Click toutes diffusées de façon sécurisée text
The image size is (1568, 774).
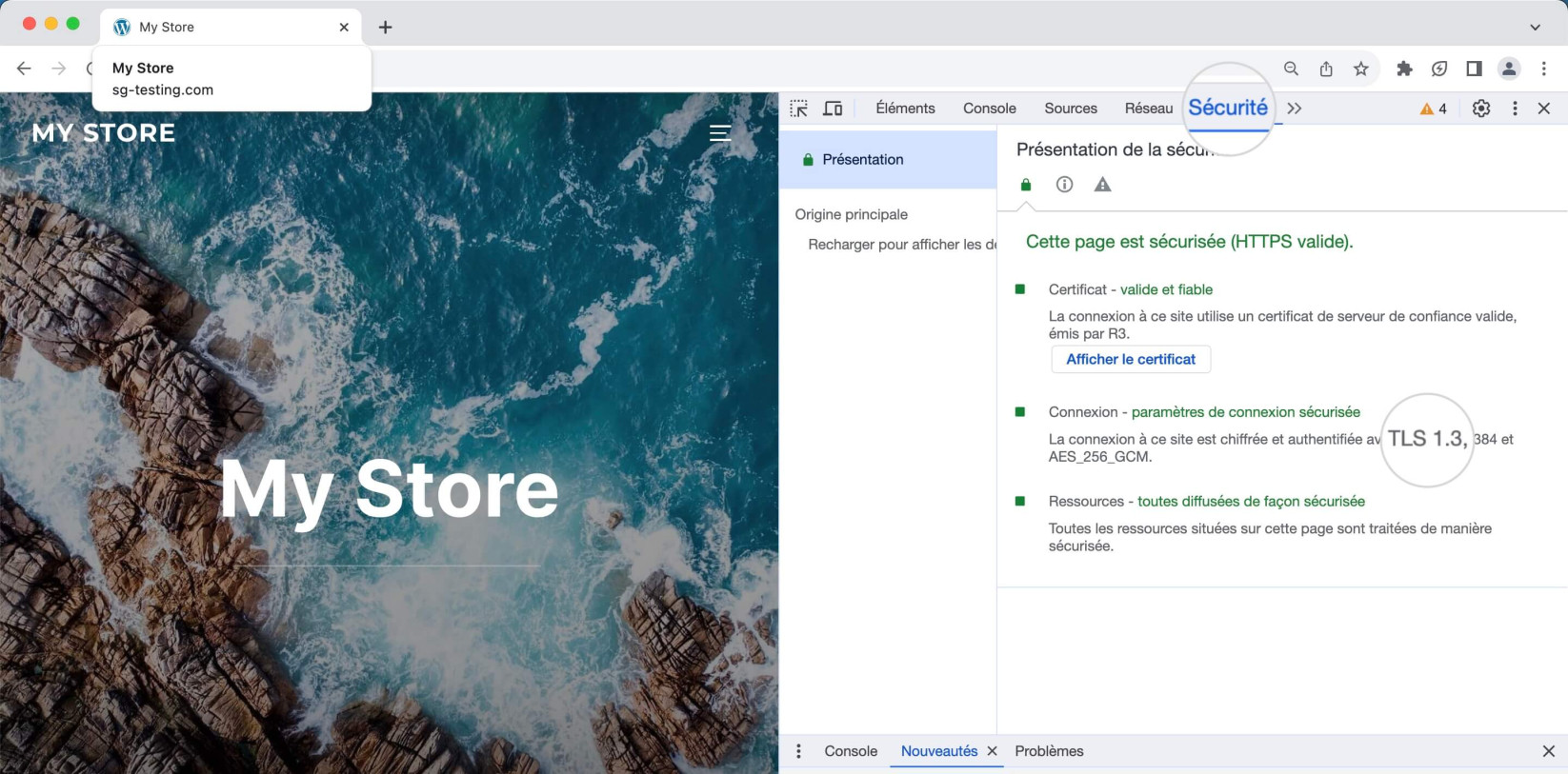(x=1251, y=502)
